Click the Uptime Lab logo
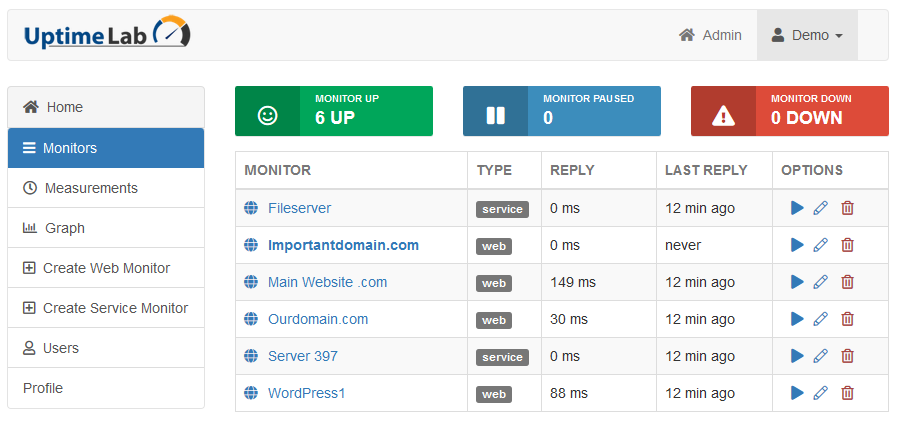899x431 pixels. tap(107, 33)
